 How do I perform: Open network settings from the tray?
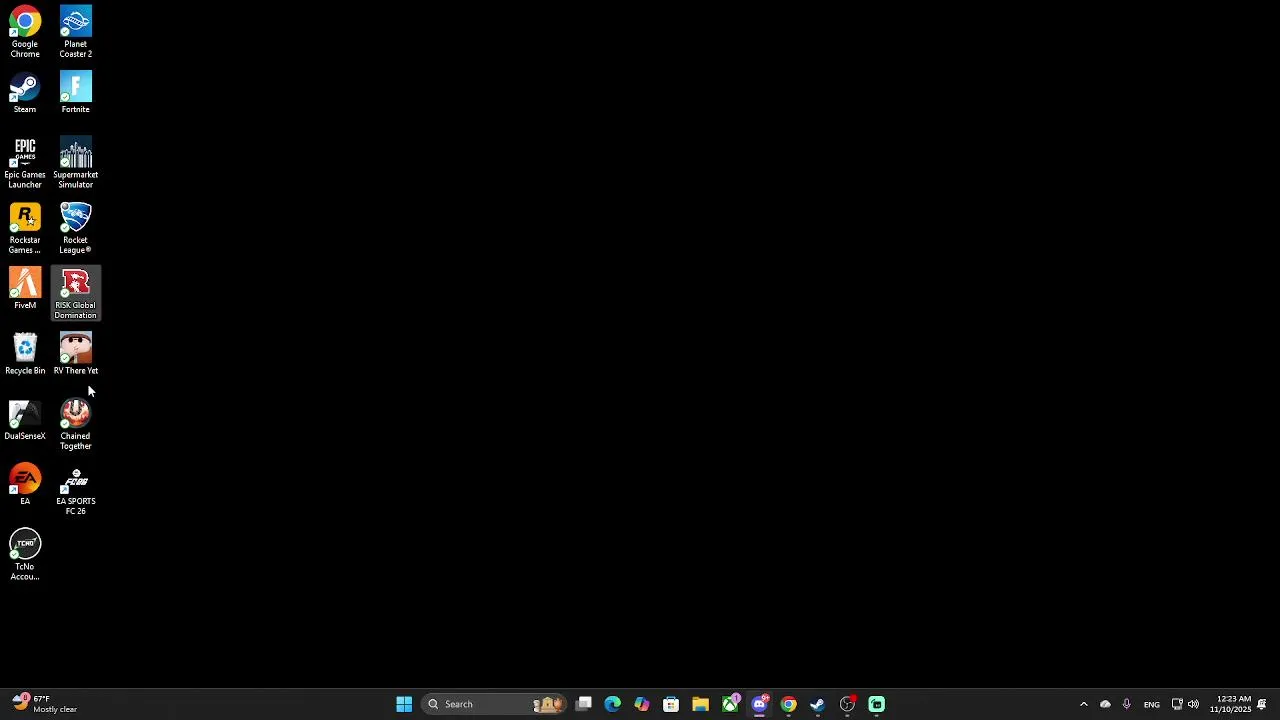tap(1177, 704)
